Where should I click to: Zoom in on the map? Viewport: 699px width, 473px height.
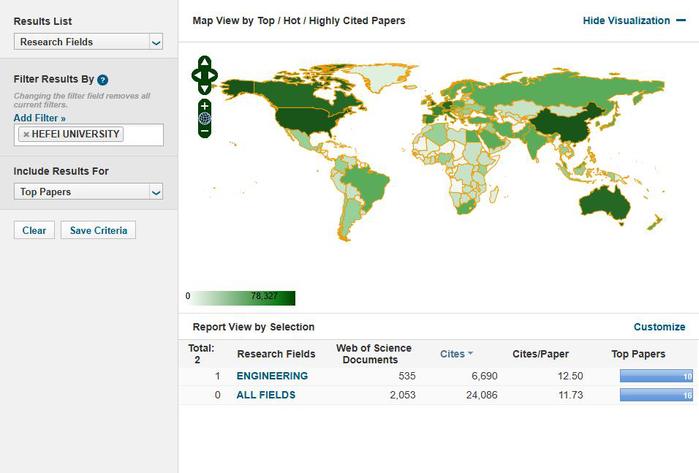204,105
